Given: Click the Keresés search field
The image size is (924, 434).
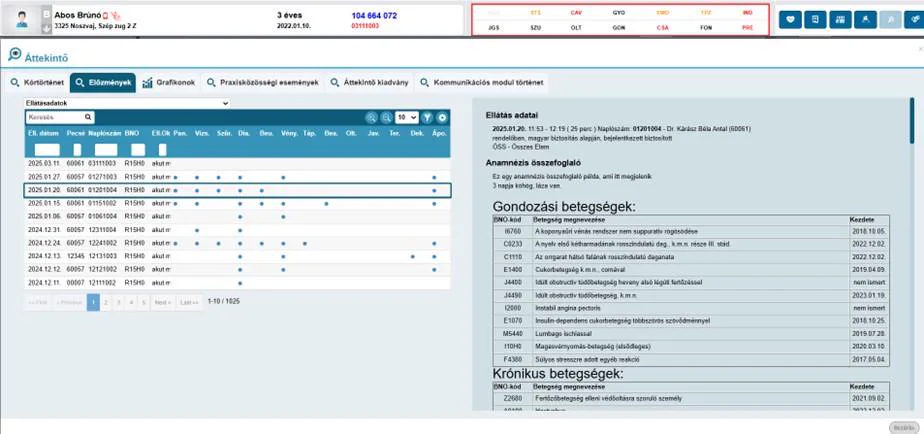Looking at the screenshot, I should [x=60, y=117].
